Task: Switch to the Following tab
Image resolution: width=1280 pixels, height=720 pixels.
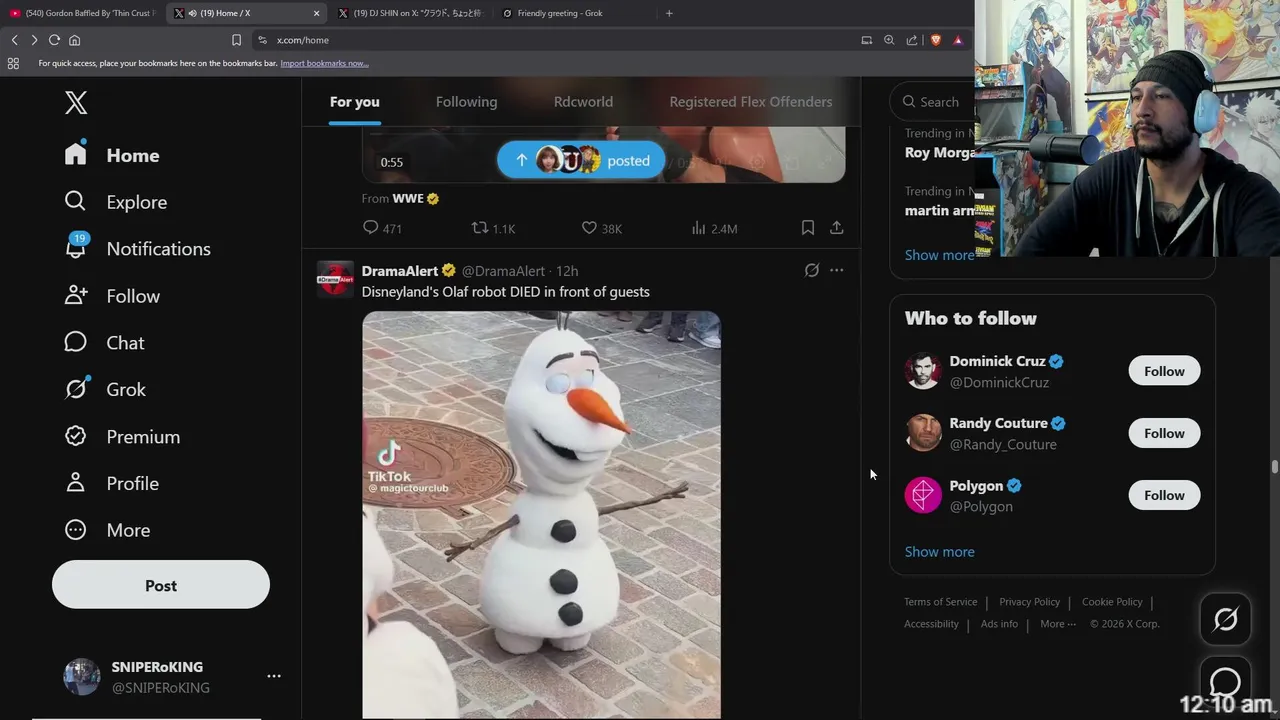Action: coord(466,102)
